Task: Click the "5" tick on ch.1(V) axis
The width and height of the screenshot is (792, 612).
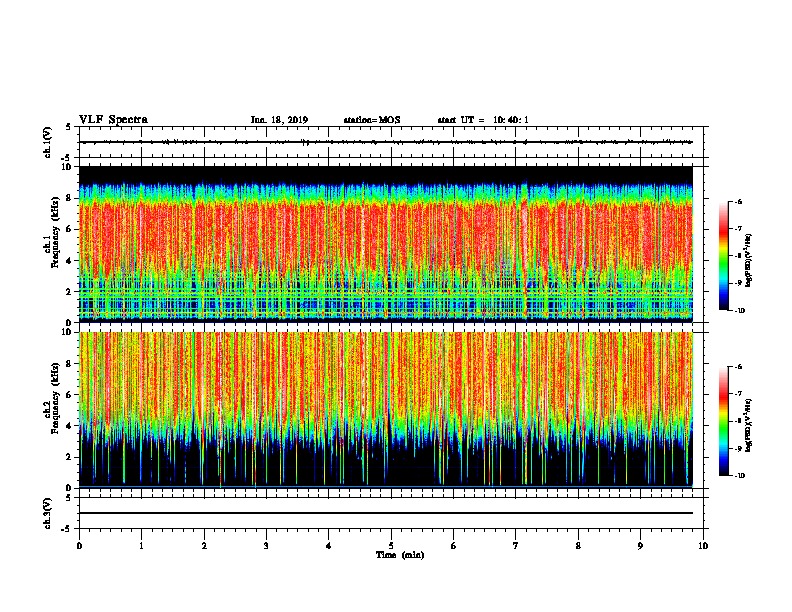Action: [69, 127]
